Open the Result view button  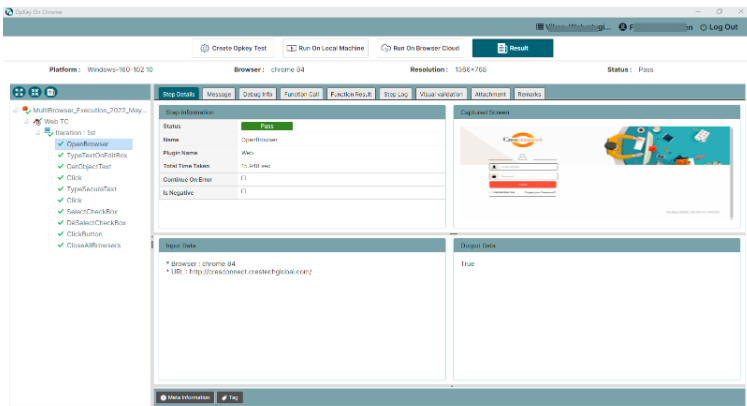[x=513, y=48]
